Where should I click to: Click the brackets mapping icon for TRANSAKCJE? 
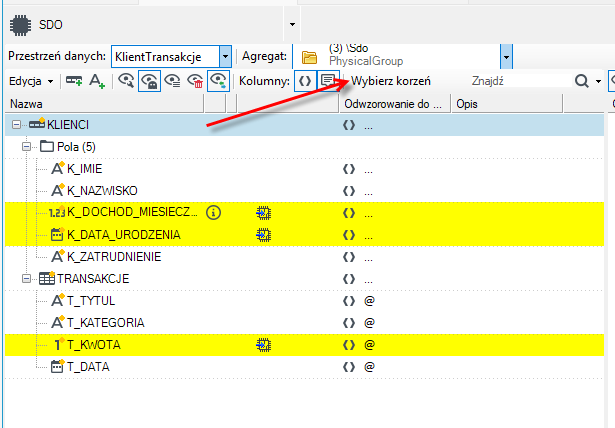(x=349, y=279)
